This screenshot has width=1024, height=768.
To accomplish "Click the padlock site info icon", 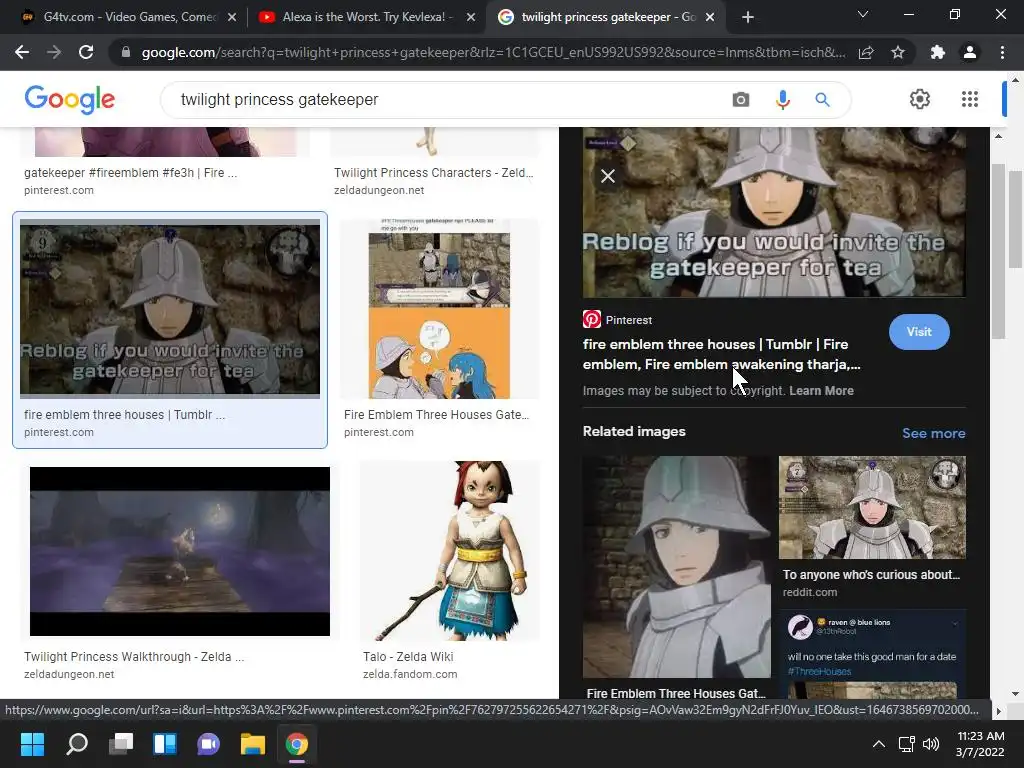I will [x=126, y=52].
